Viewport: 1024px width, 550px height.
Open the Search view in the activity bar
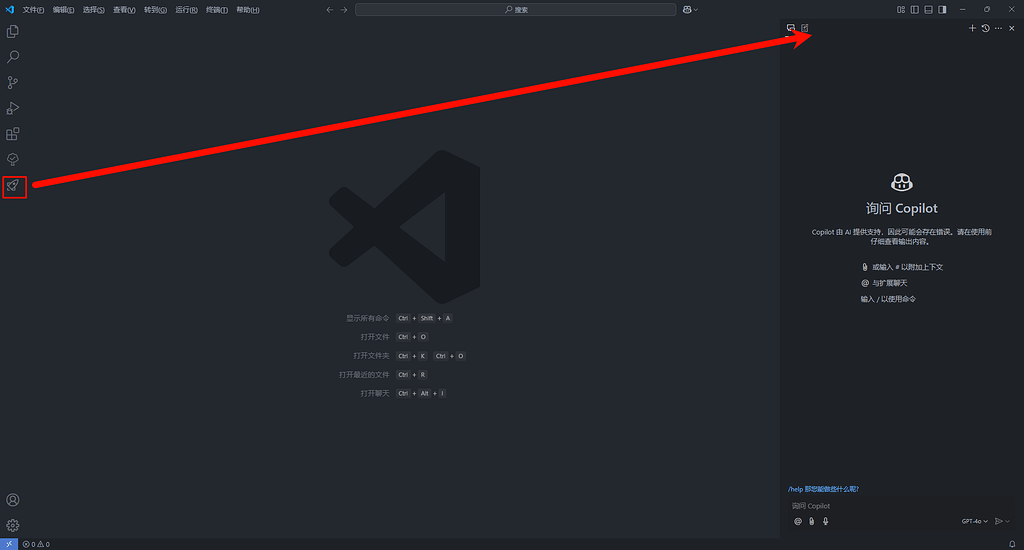pos(12,57)
